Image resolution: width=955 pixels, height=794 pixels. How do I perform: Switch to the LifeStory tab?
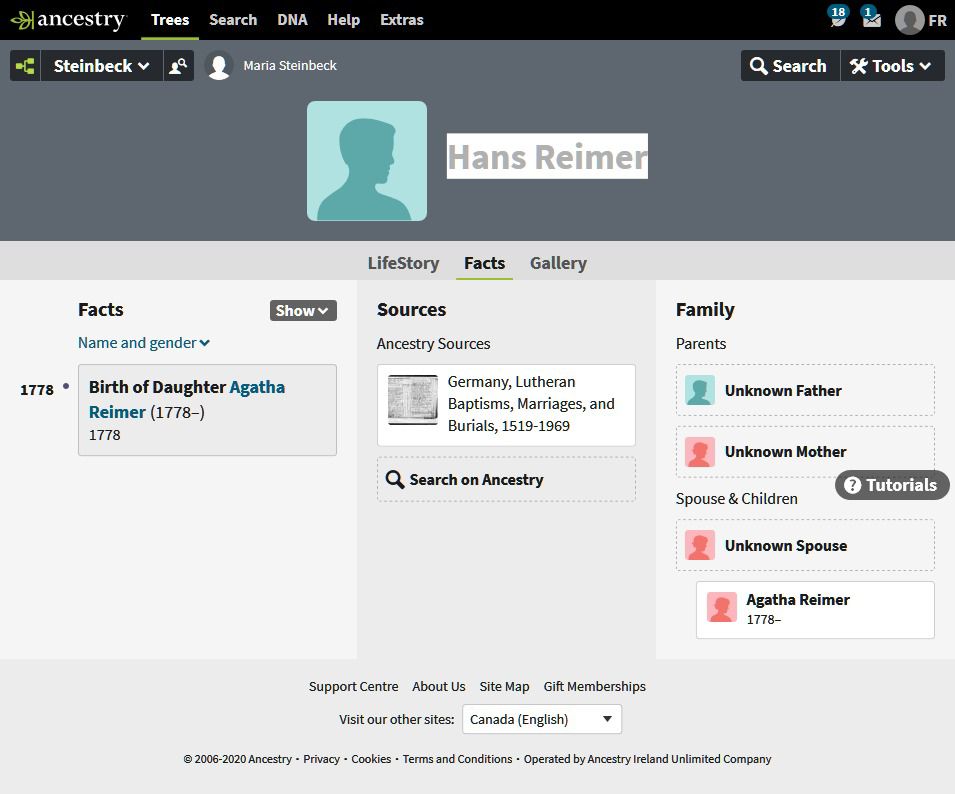403,263
